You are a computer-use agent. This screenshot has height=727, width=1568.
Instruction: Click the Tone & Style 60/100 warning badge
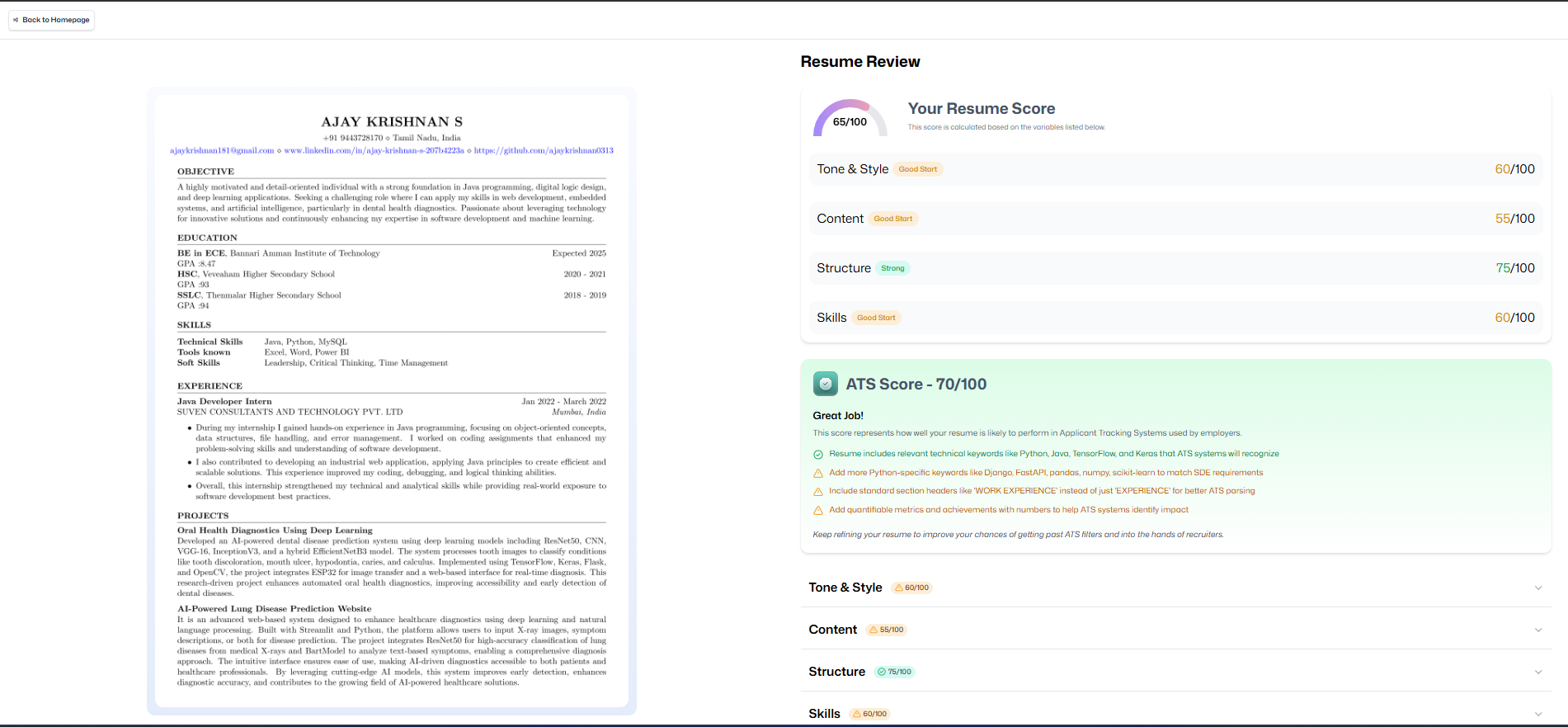pyautogui.click(x=911, y=588)
